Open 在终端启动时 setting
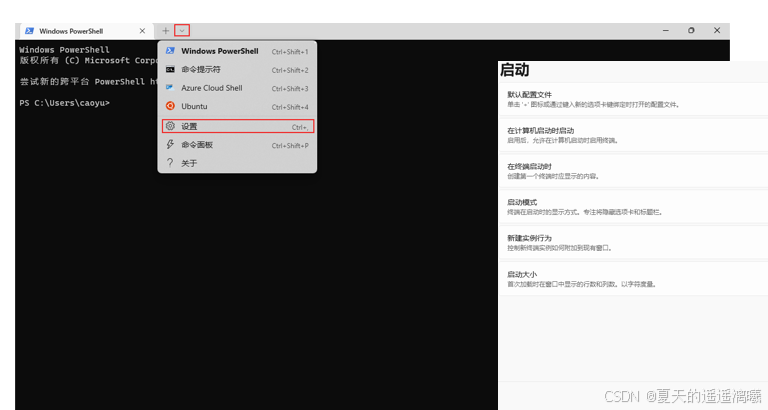This screenshot has width=768, height=410. tap(633, 171)
